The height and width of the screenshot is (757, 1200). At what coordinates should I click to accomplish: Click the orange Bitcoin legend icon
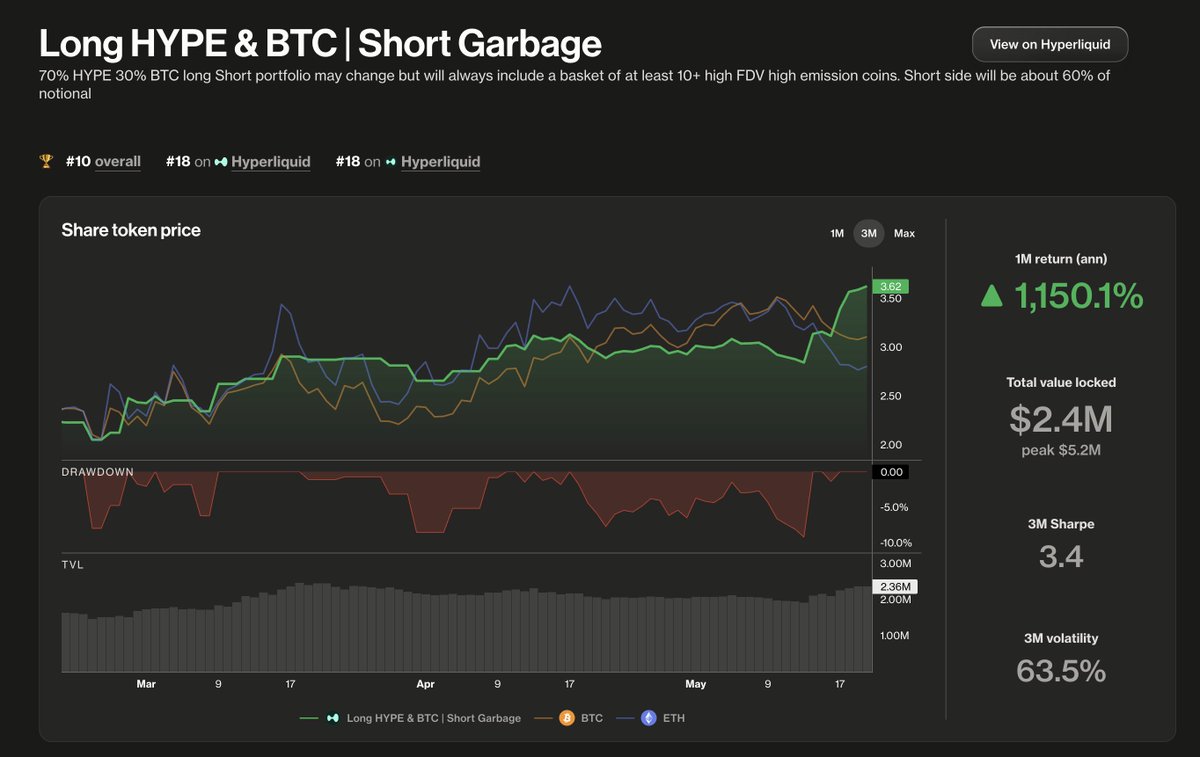coord(566,718)
